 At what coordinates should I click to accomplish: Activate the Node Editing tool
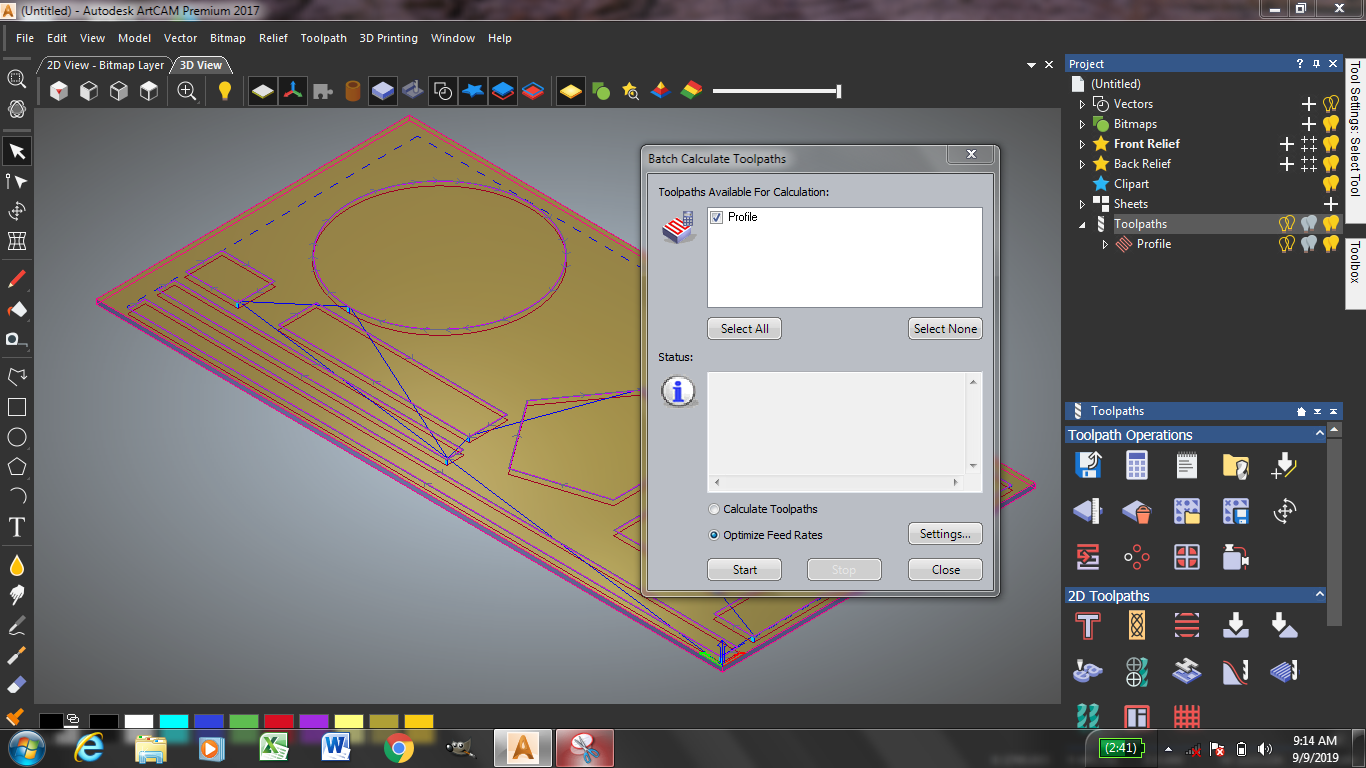(17, 181)
